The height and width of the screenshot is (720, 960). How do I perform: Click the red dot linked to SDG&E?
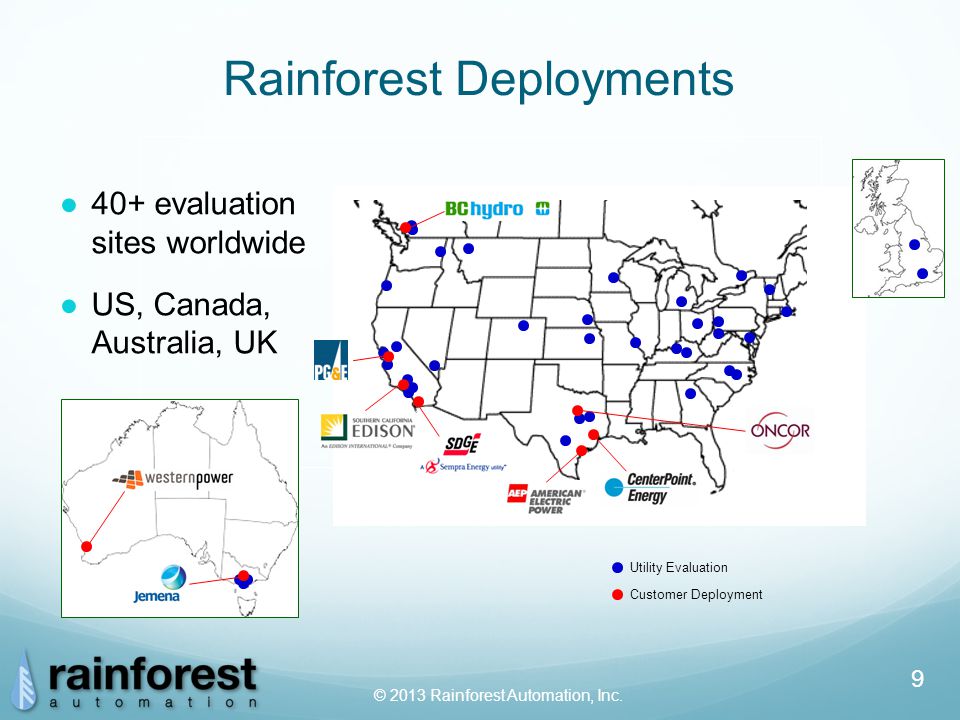click(x=419, y=402)
